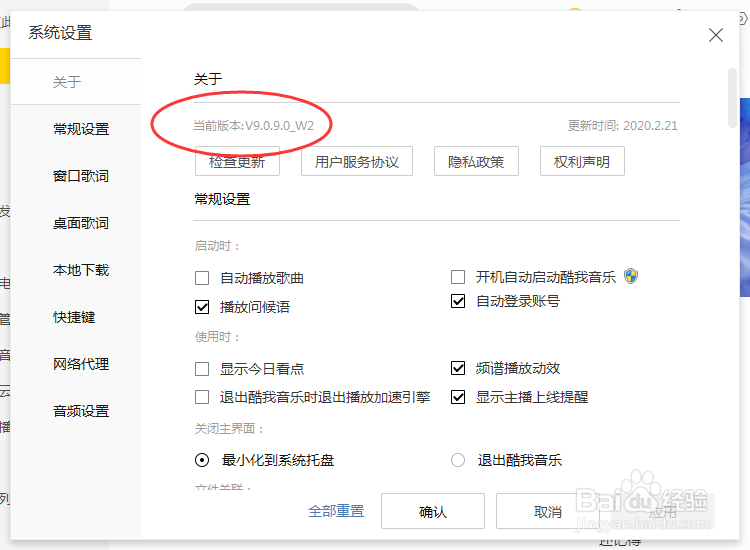
Task: Click the 当前版本:V9.0.9.0_W2 text
Action: point(254,126)
